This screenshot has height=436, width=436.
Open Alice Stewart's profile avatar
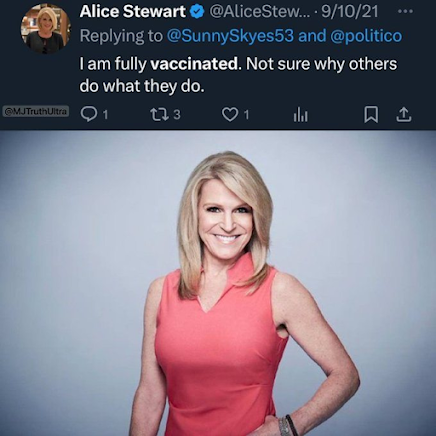[x=45, y=29]
